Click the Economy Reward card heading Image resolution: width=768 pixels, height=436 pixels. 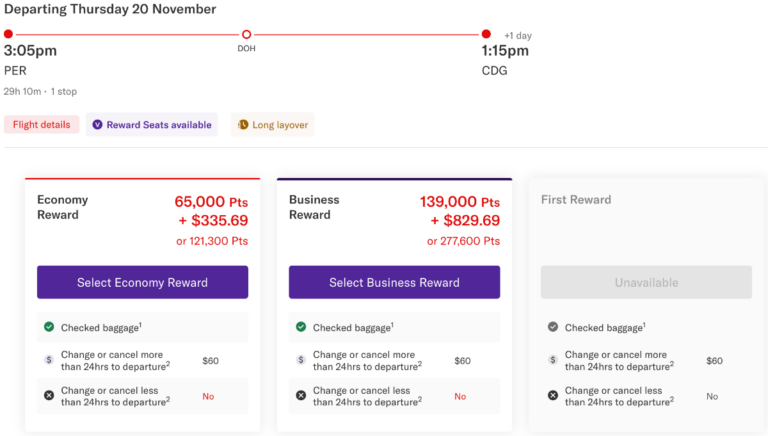click(x=64, y=207)
